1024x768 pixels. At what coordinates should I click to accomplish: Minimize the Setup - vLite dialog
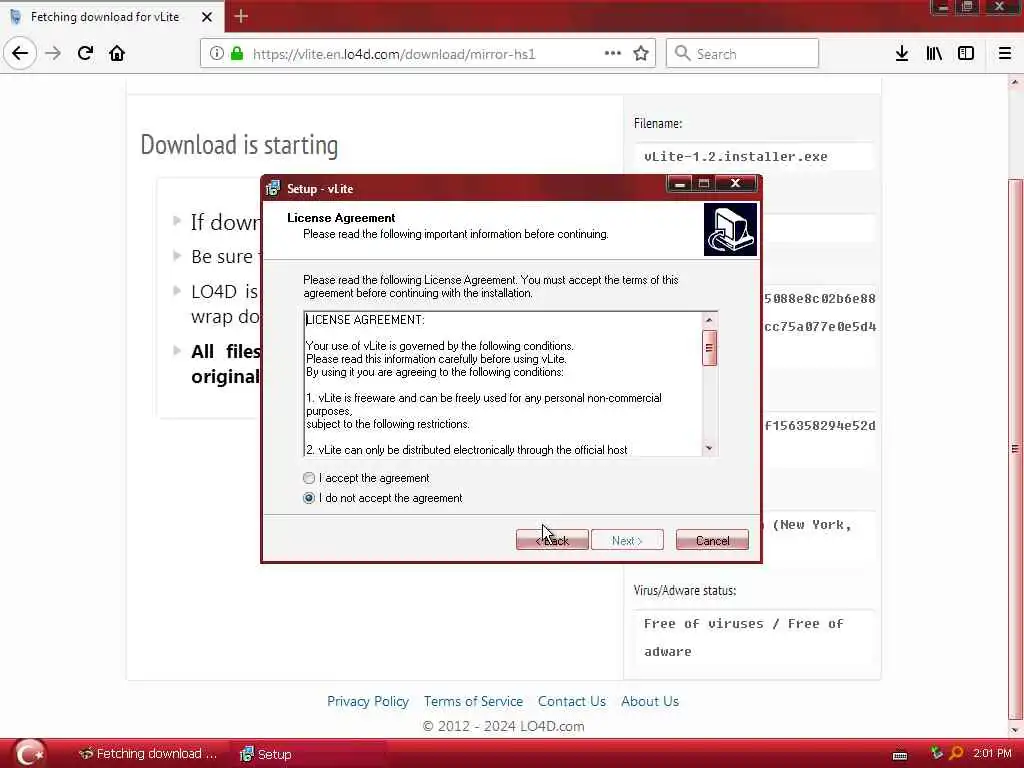(679, 184)
